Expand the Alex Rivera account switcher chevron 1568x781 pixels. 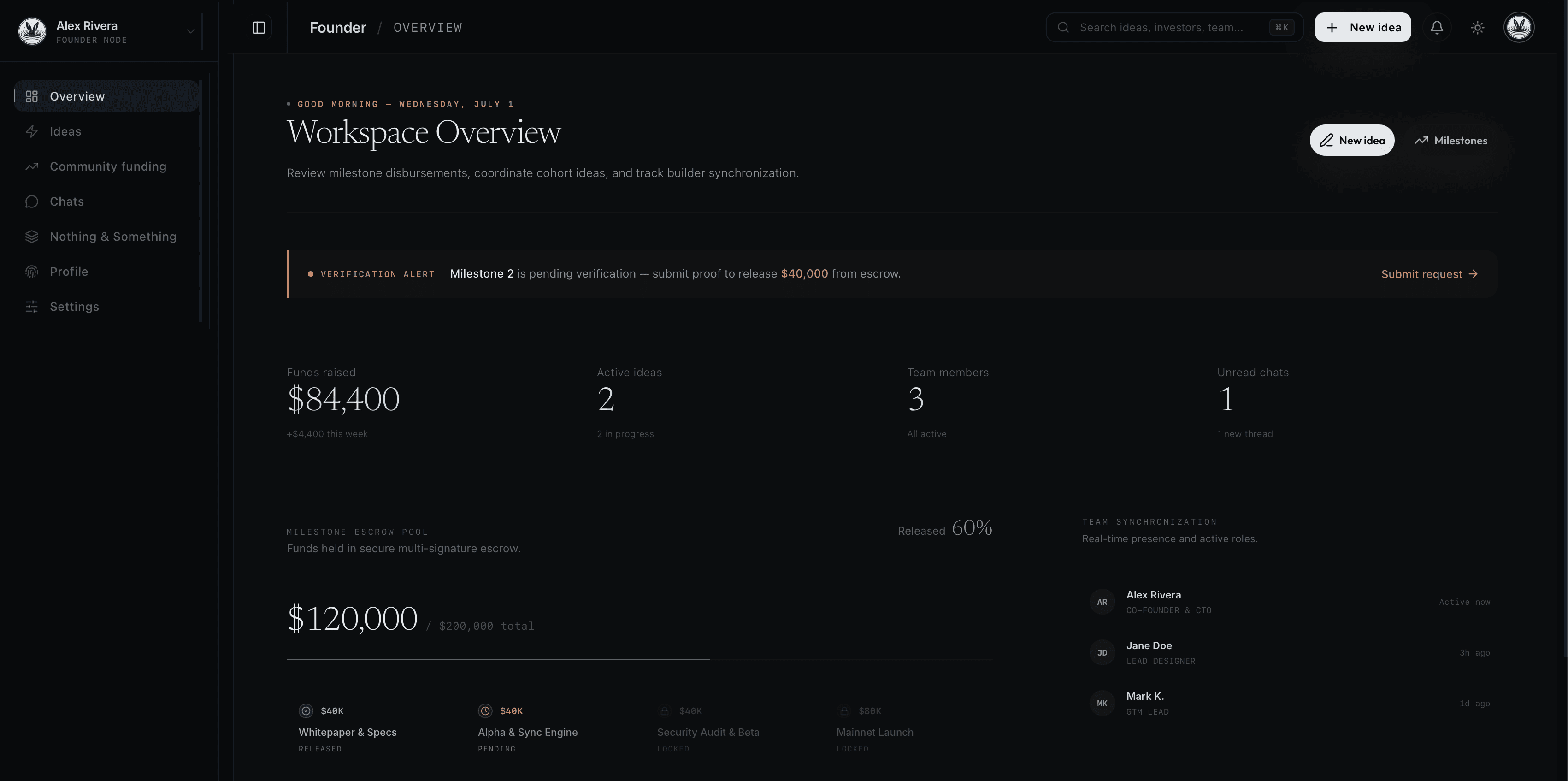[x=190, y=32]
